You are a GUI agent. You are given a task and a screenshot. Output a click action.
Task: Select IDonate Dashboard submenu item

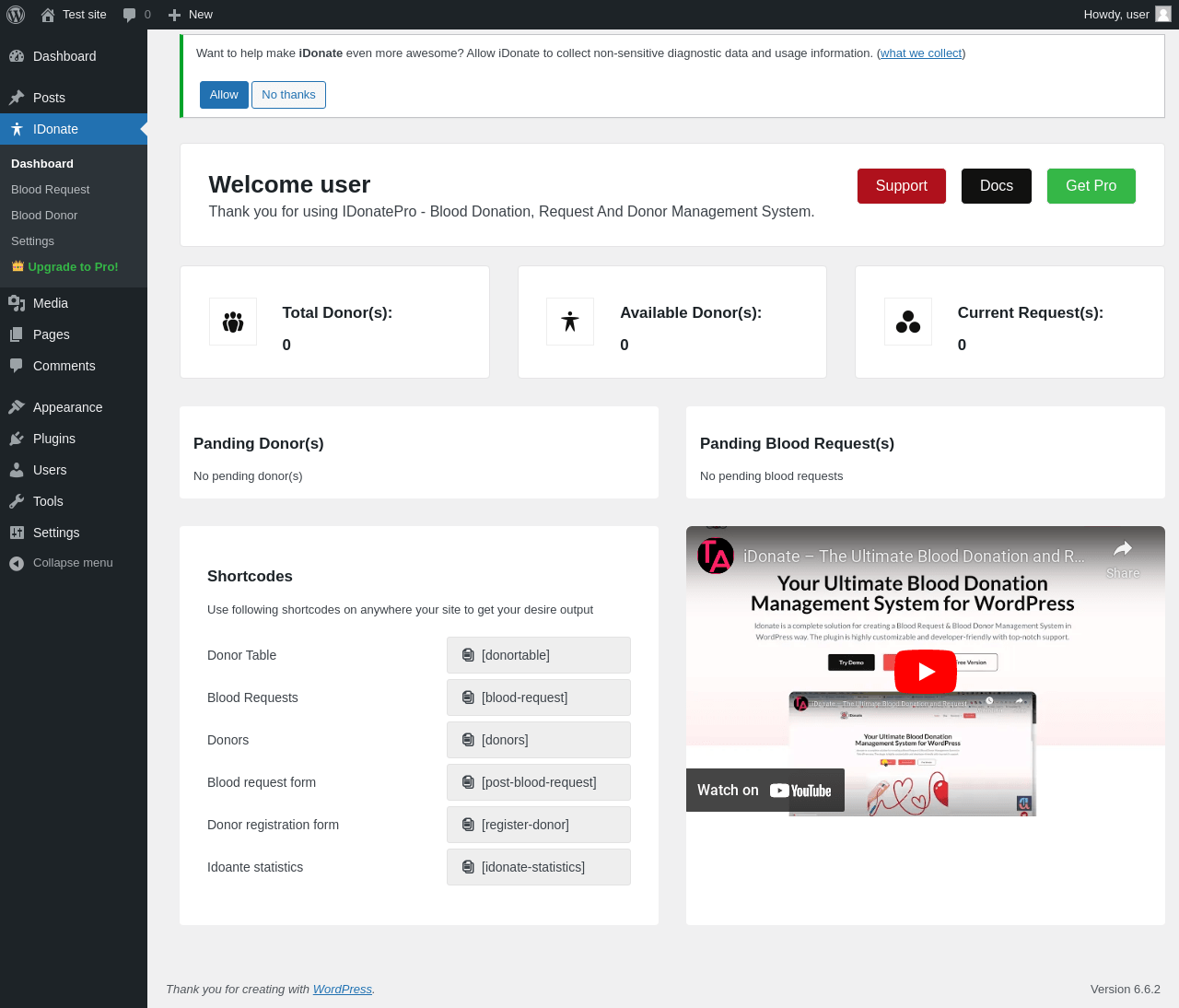[42, 164]
